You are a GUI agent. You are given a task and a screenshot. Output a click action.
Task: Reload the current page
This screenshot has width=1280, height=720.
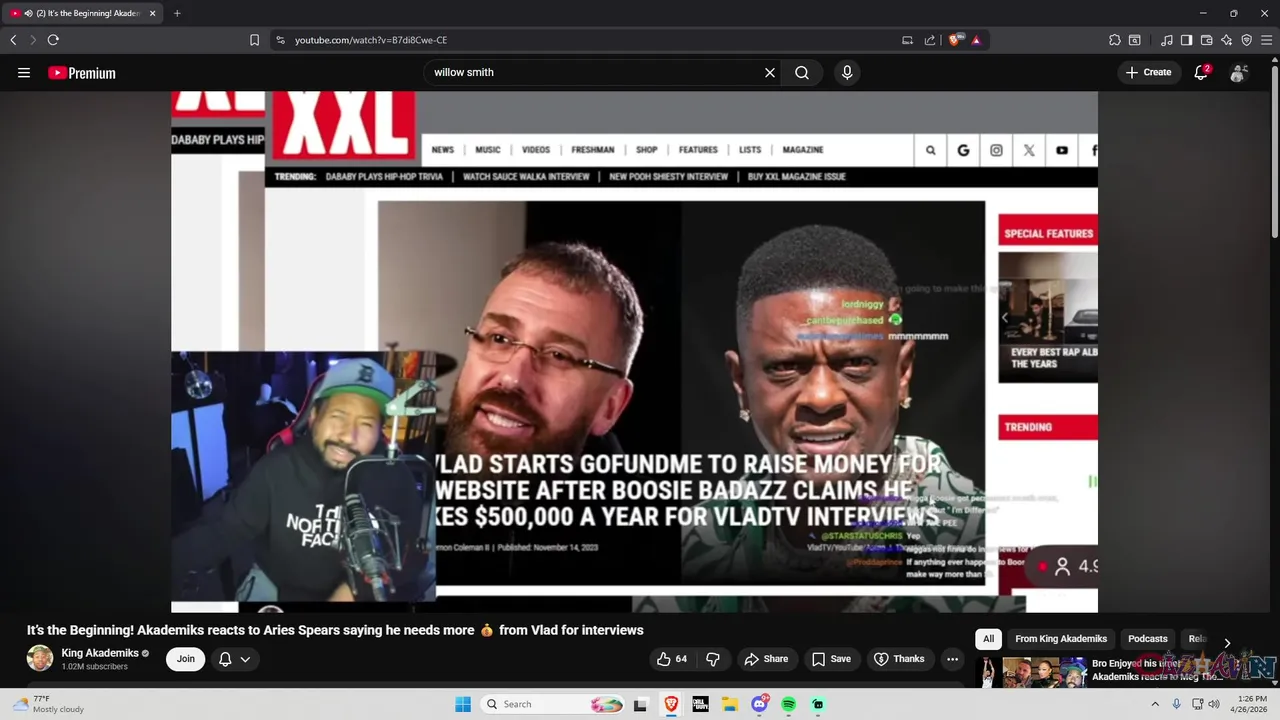click(x=53, y=40)
